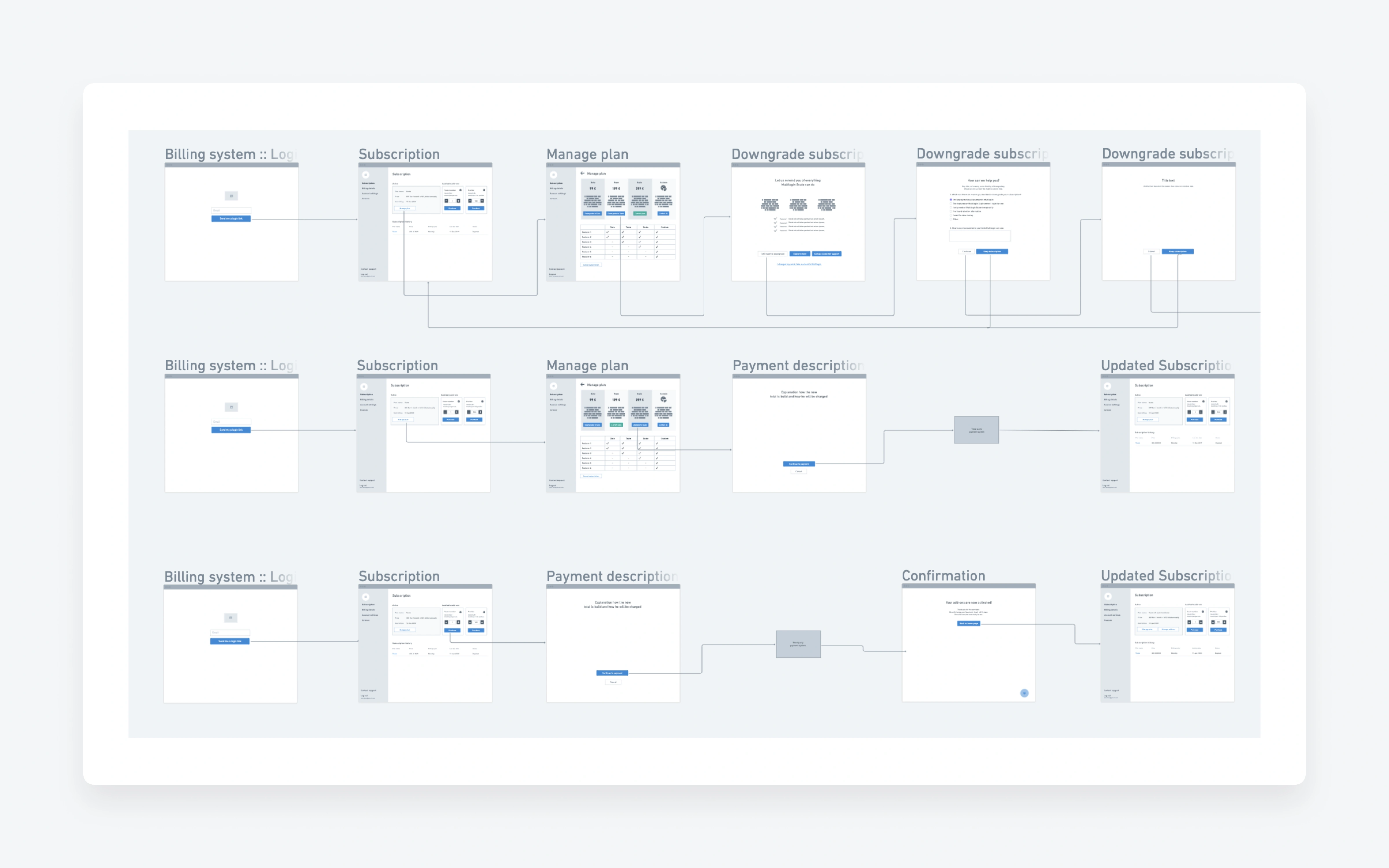The width and height of the screenshot is (1389, 868).
Task: Select 'features aren't right for me' radio option
Action: pos(951,204)
